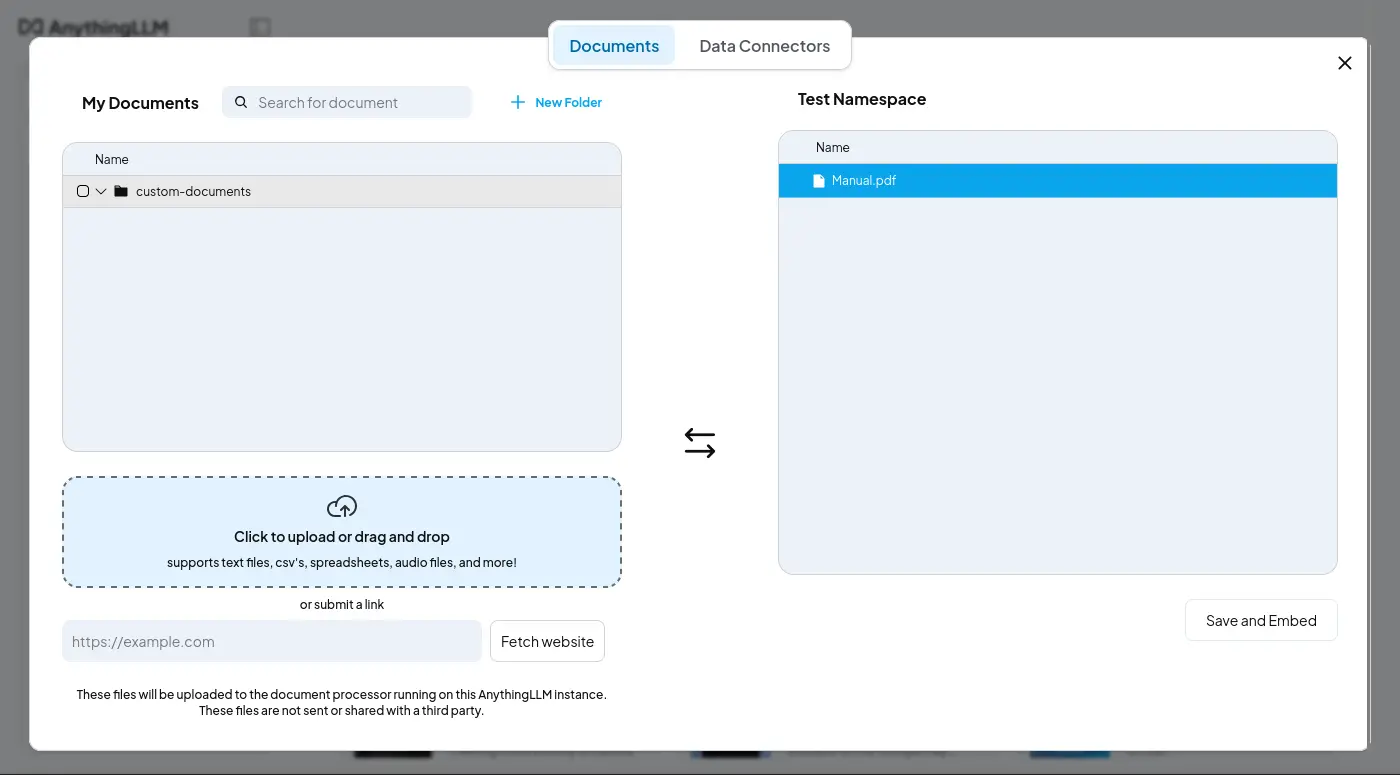1400x775 pixels.
Task: Click the New Folder text link
Action: coord(568,102)
